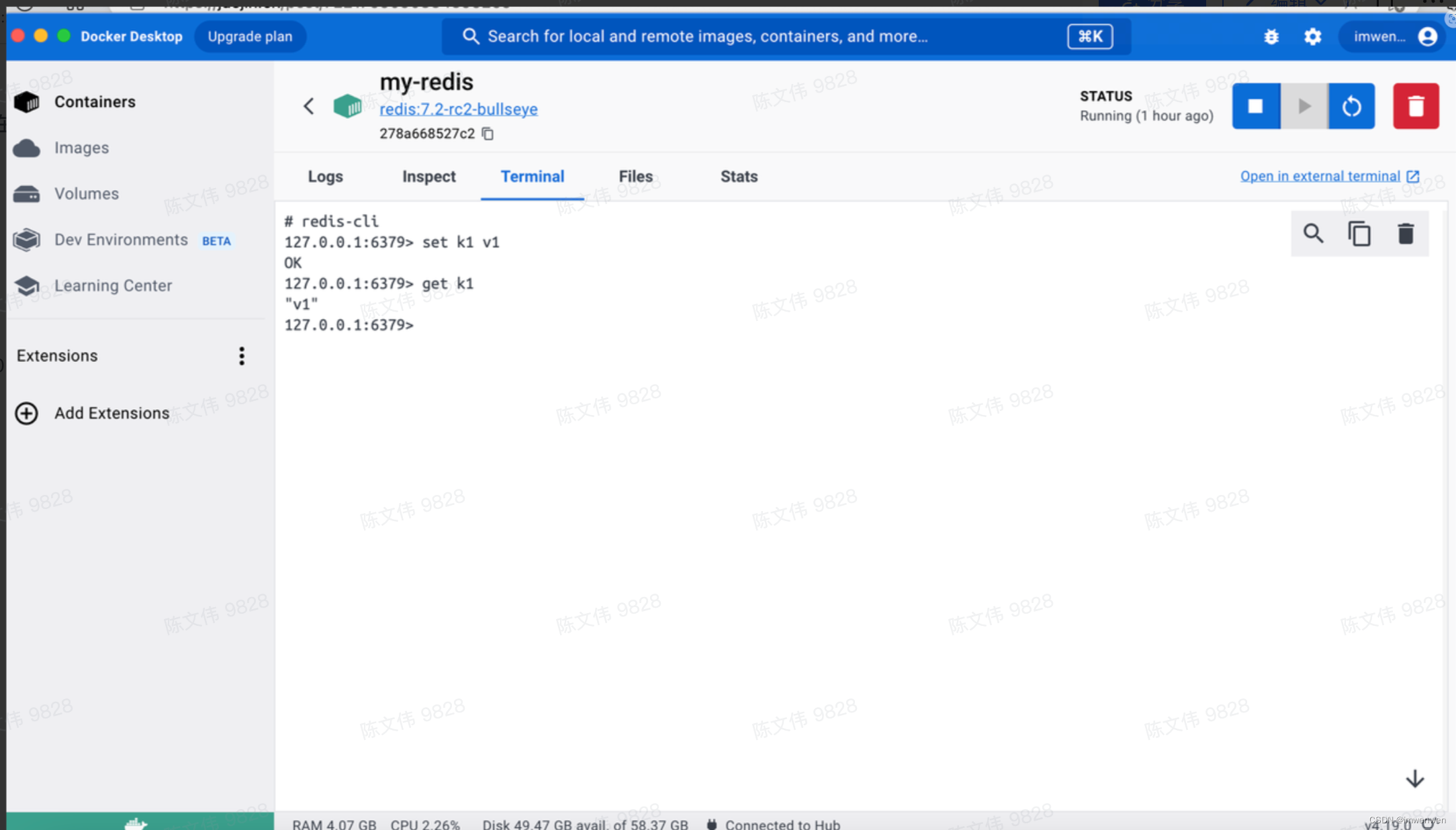This screenshot has width=1456, height=830.
Task: Click the Upgrade plan button
Action: 250,37
